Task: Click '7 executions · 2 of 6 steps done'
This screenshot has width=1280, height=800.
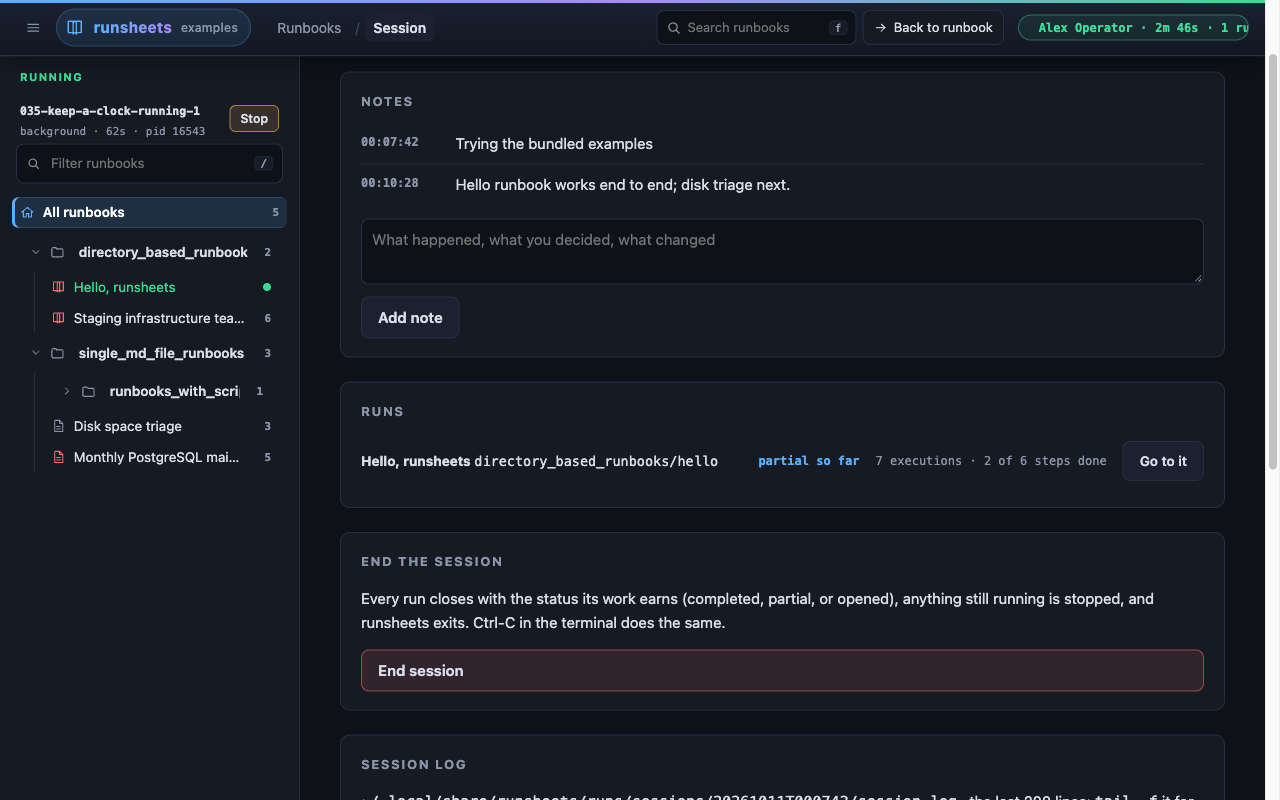Action: click(991, 461)
